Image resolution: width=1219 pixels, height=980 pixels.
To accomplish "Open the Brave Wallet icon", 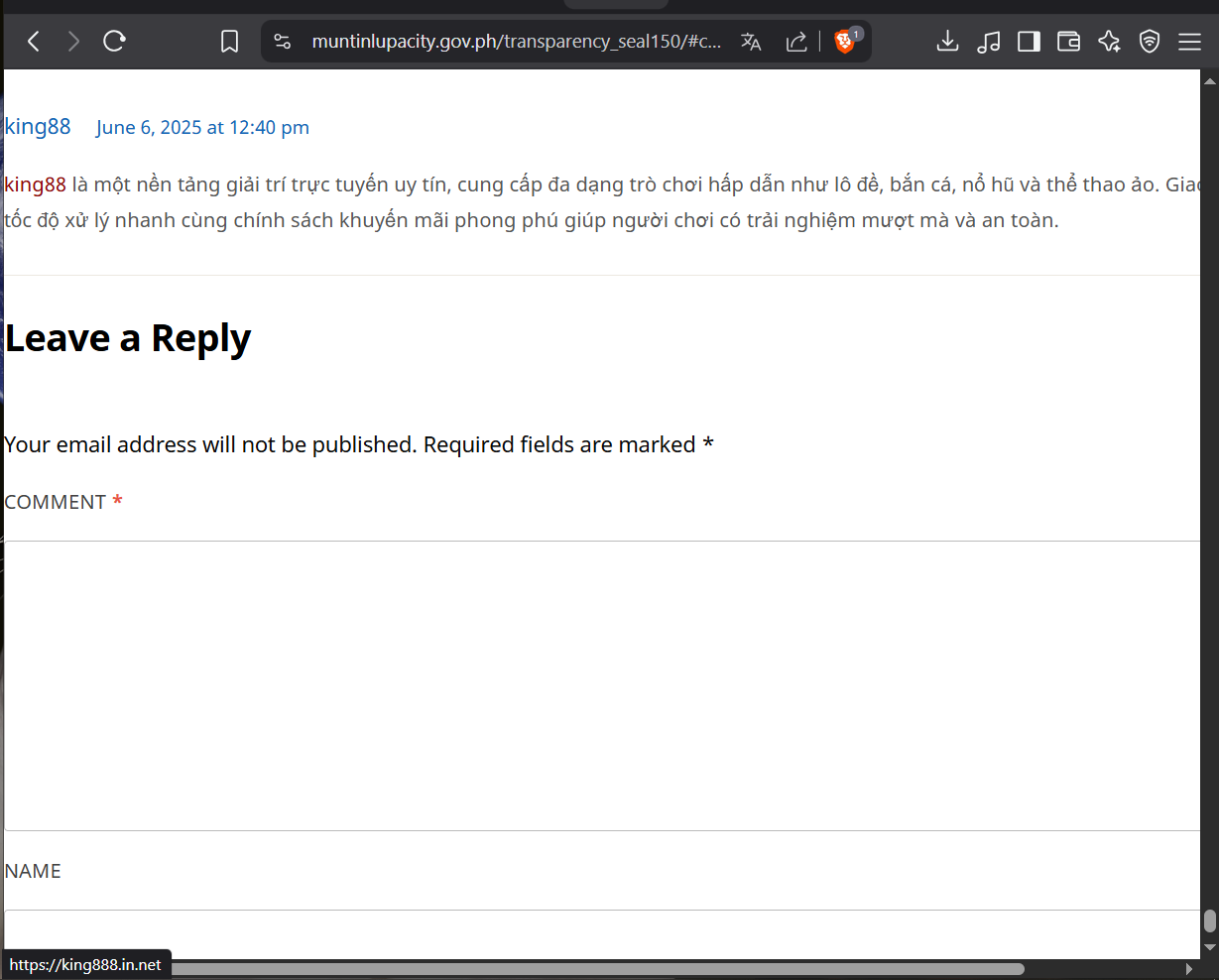I will tap(1068, 41).
